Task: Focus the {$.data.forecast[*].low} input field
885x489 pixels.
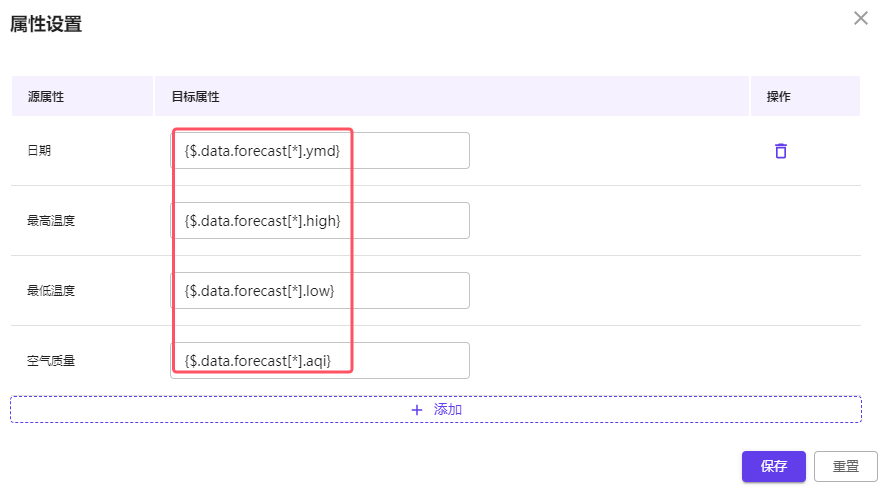Action: coord(320,291)
